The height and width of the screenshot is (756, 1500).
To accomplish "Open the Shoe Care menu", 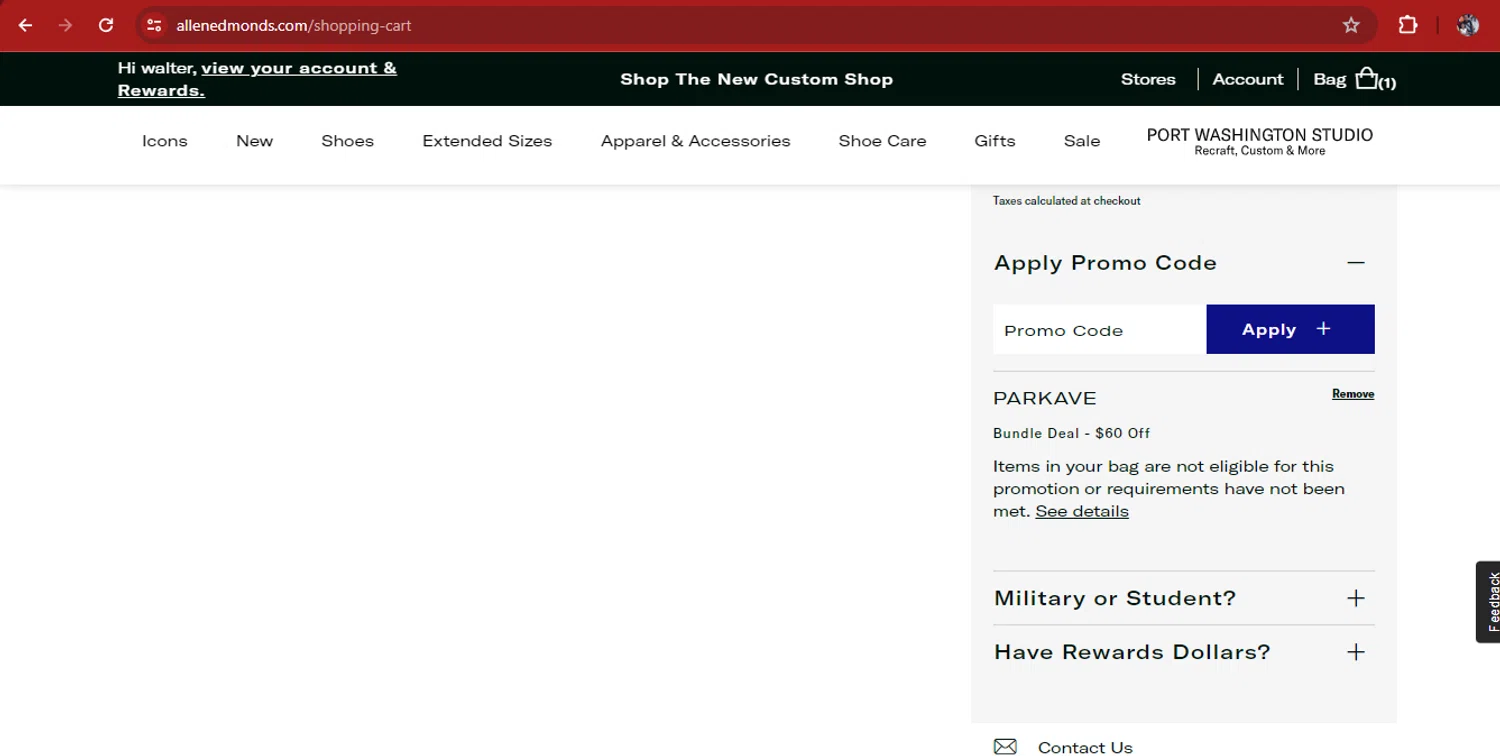I will (882, 141).
